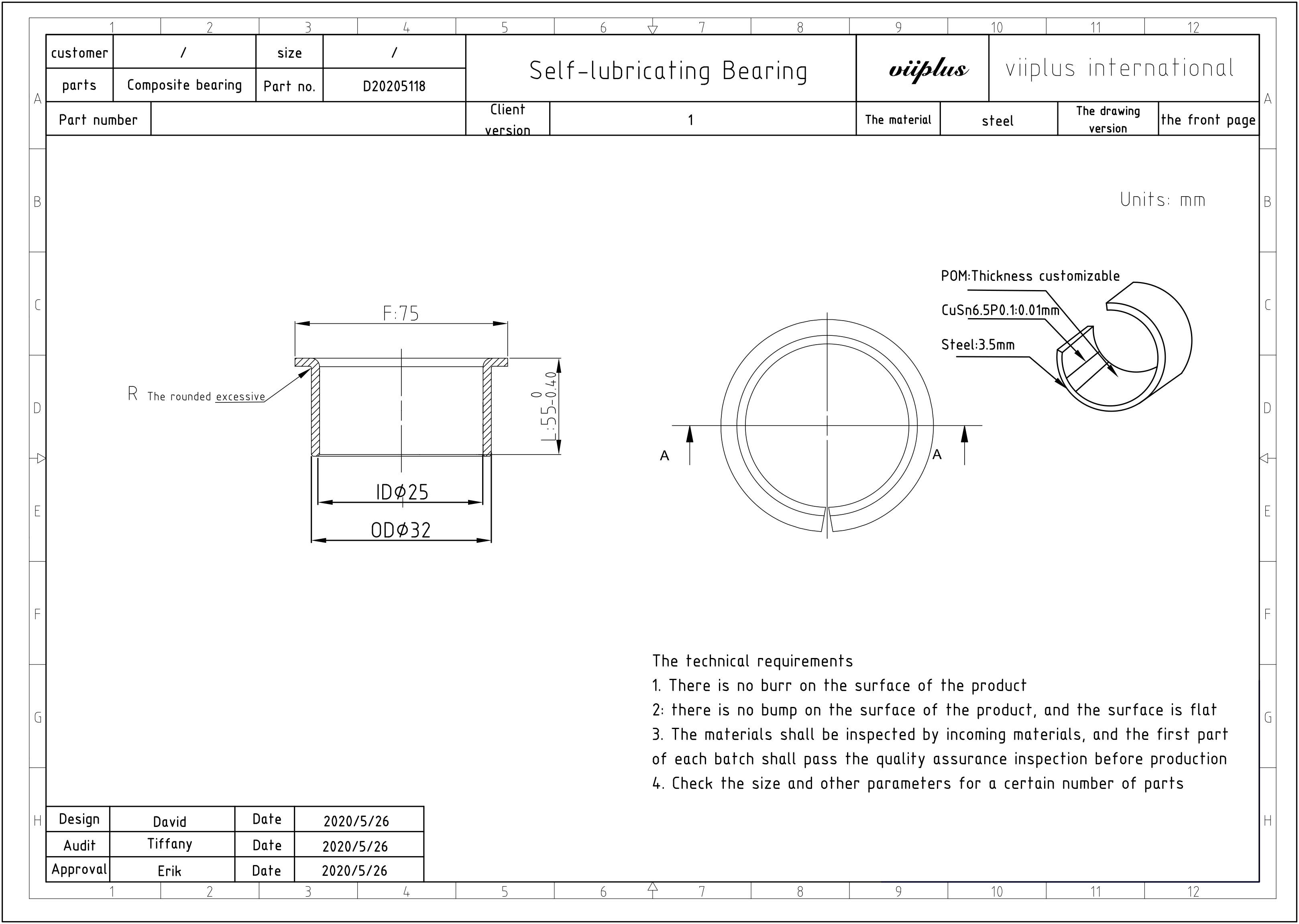Click the 'customer' label cell

point(80,52)
